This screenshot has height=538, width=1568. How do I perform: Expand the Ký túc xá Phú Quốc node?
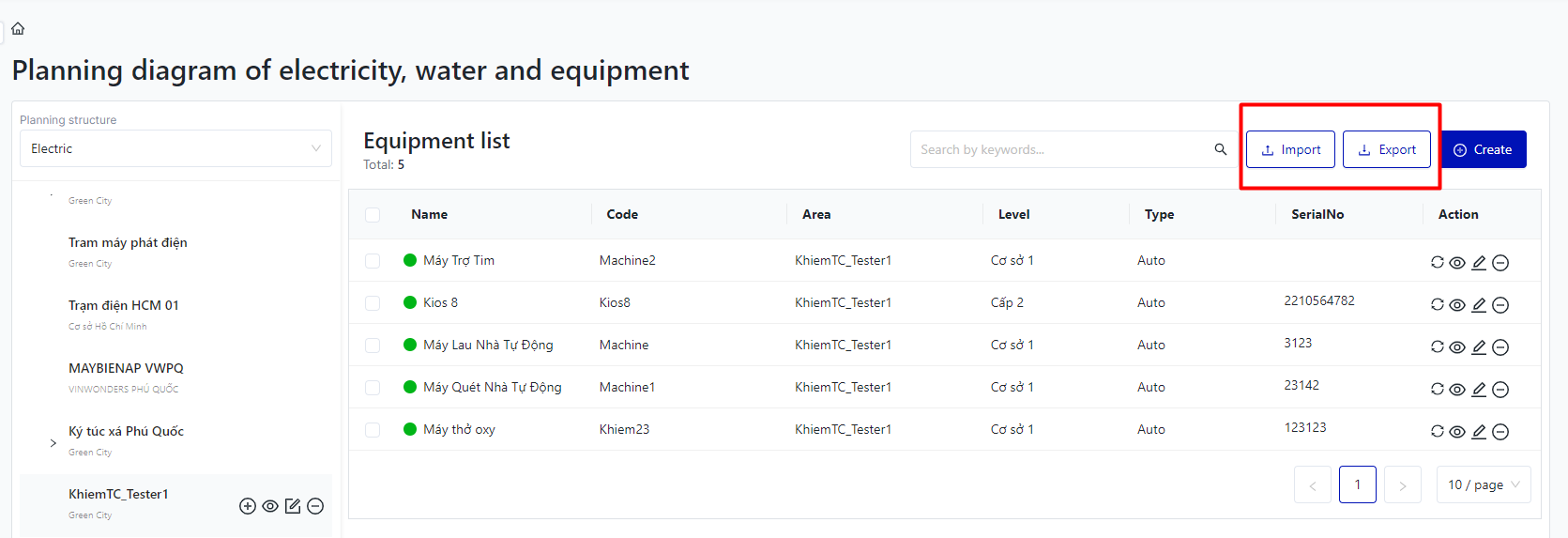(53, 442)
